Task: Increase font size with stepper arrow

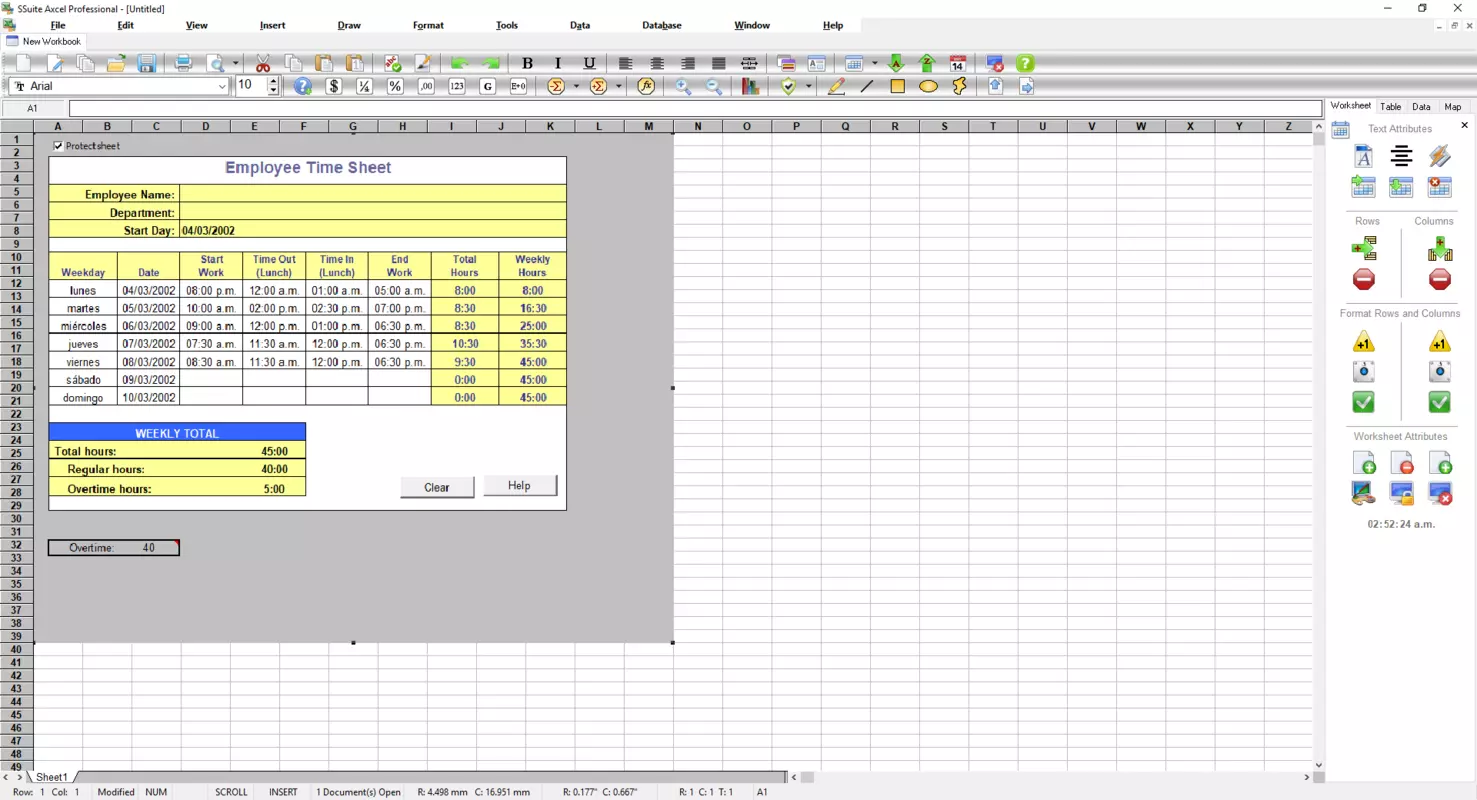Action: [274, 81]
